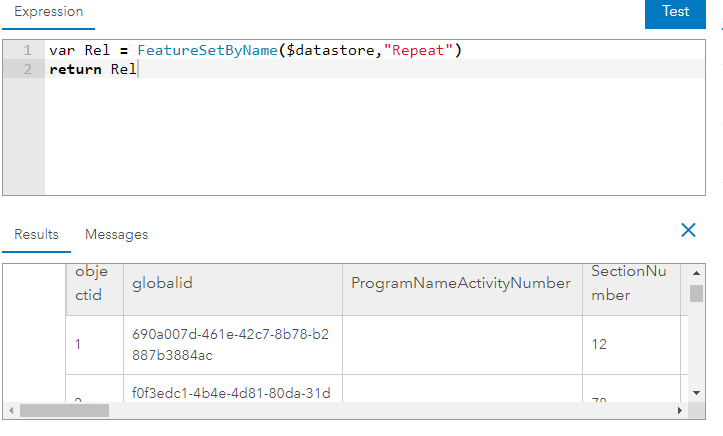
Task: Close the results panel with X
Action: tap(688, 230)
